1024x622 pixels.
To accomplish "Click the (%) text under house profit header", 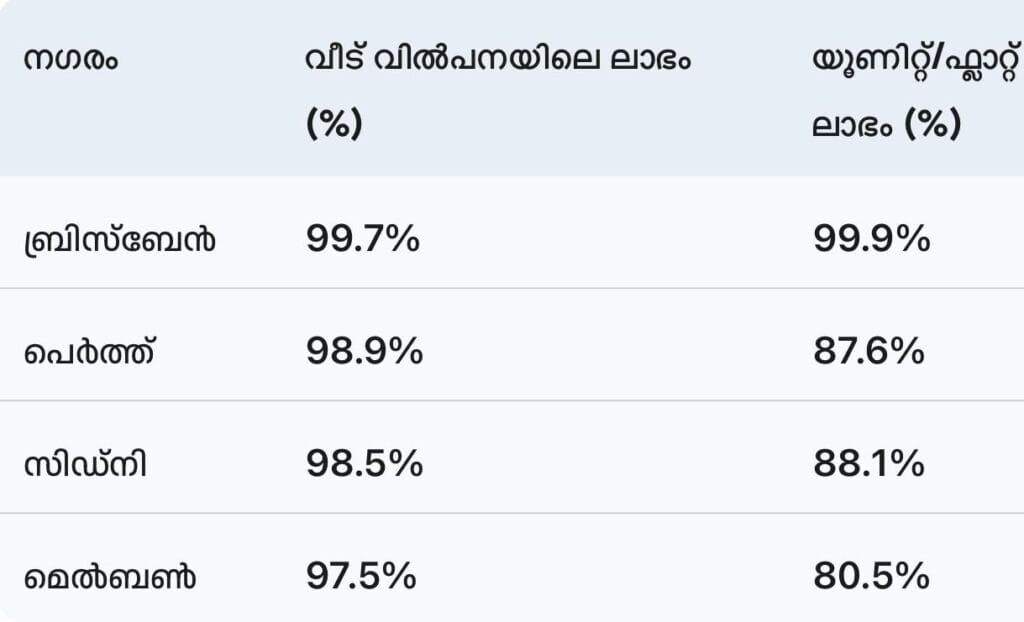I will [334, 125].
